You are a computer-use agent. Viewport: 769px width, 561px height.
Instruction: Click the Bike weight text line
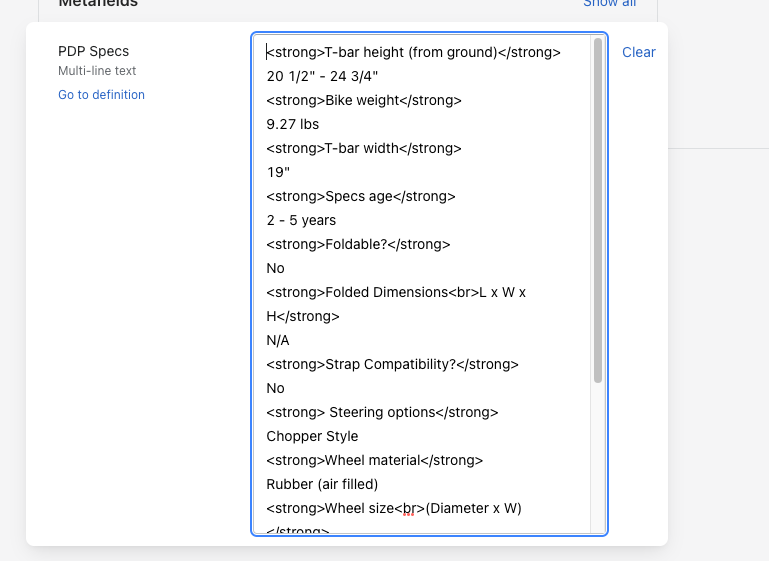click(364, 100)
